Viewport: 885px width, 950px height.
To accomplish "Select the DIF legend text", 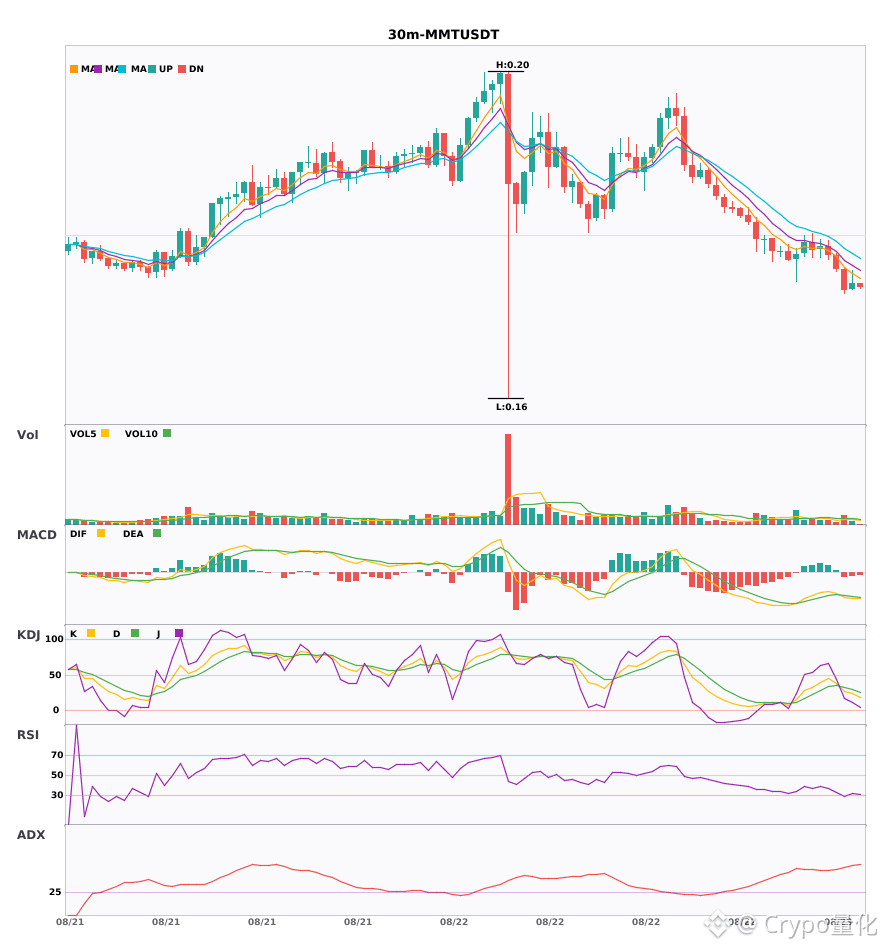I will (x=78, y=534).
